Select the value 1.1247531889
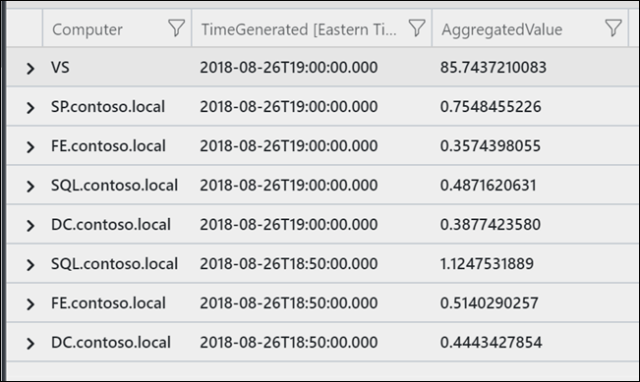The image size is (640, 382). (487, 264)
